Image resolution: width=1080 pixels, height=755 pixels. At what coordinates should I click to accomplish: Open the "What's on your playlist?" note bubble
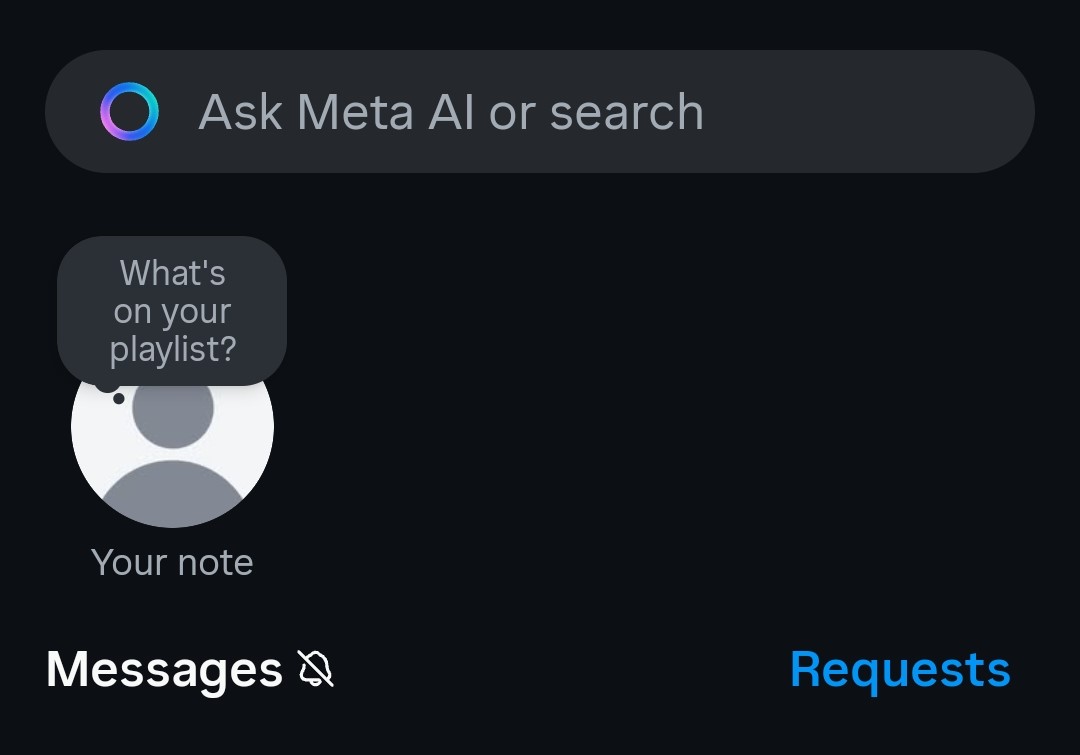coord(172,311)
